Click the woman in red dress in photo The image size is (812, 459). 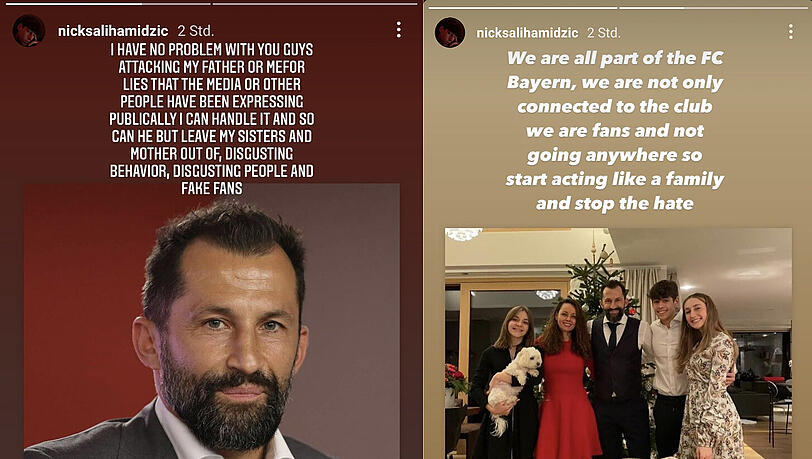tap(566, 381)
